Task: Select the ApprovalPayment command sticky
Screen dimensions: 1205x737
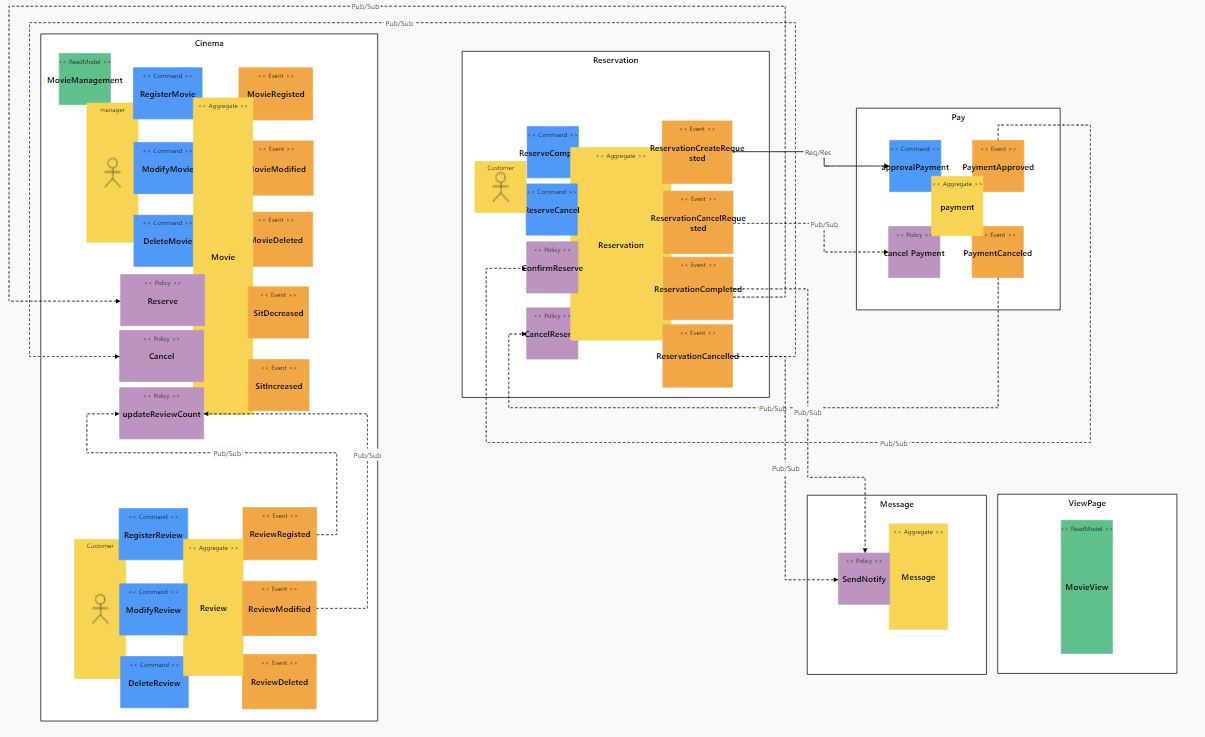Action: point(915,166)
